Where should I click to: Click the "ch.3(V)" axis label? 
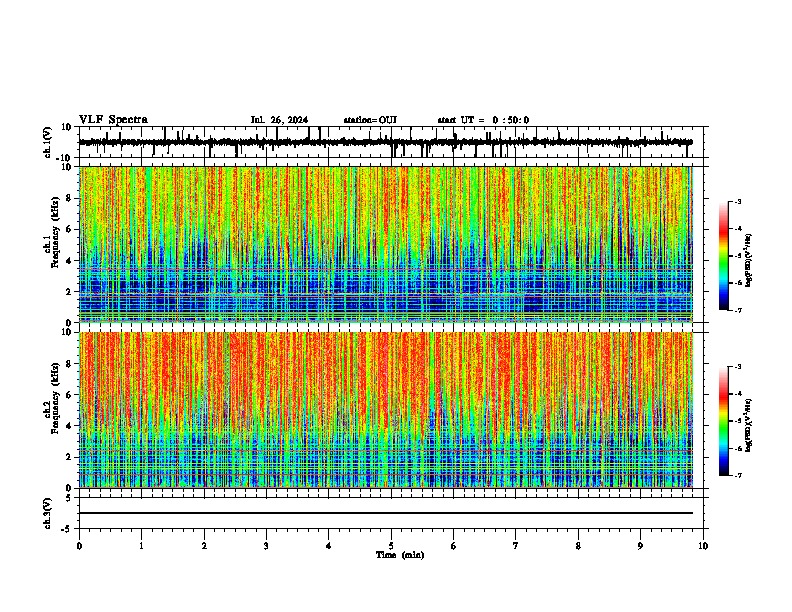48,513
